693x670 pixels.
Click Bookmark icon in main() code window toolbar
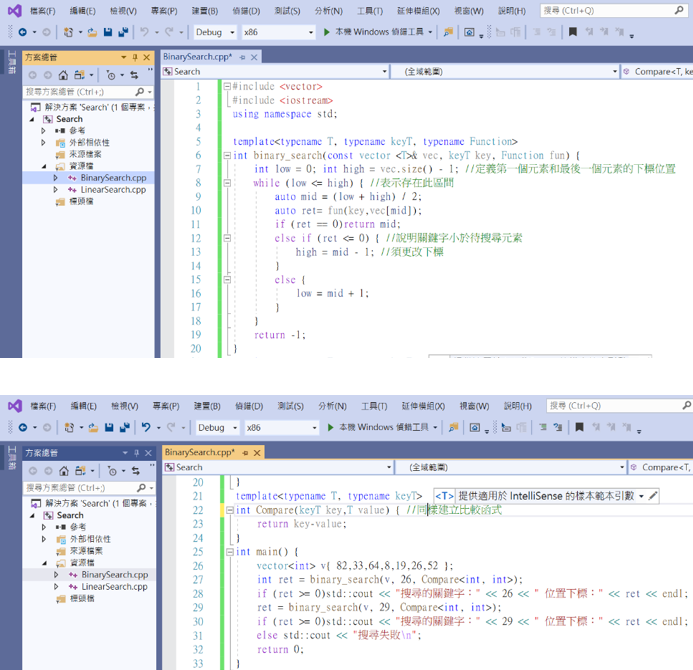click(579, 427)
